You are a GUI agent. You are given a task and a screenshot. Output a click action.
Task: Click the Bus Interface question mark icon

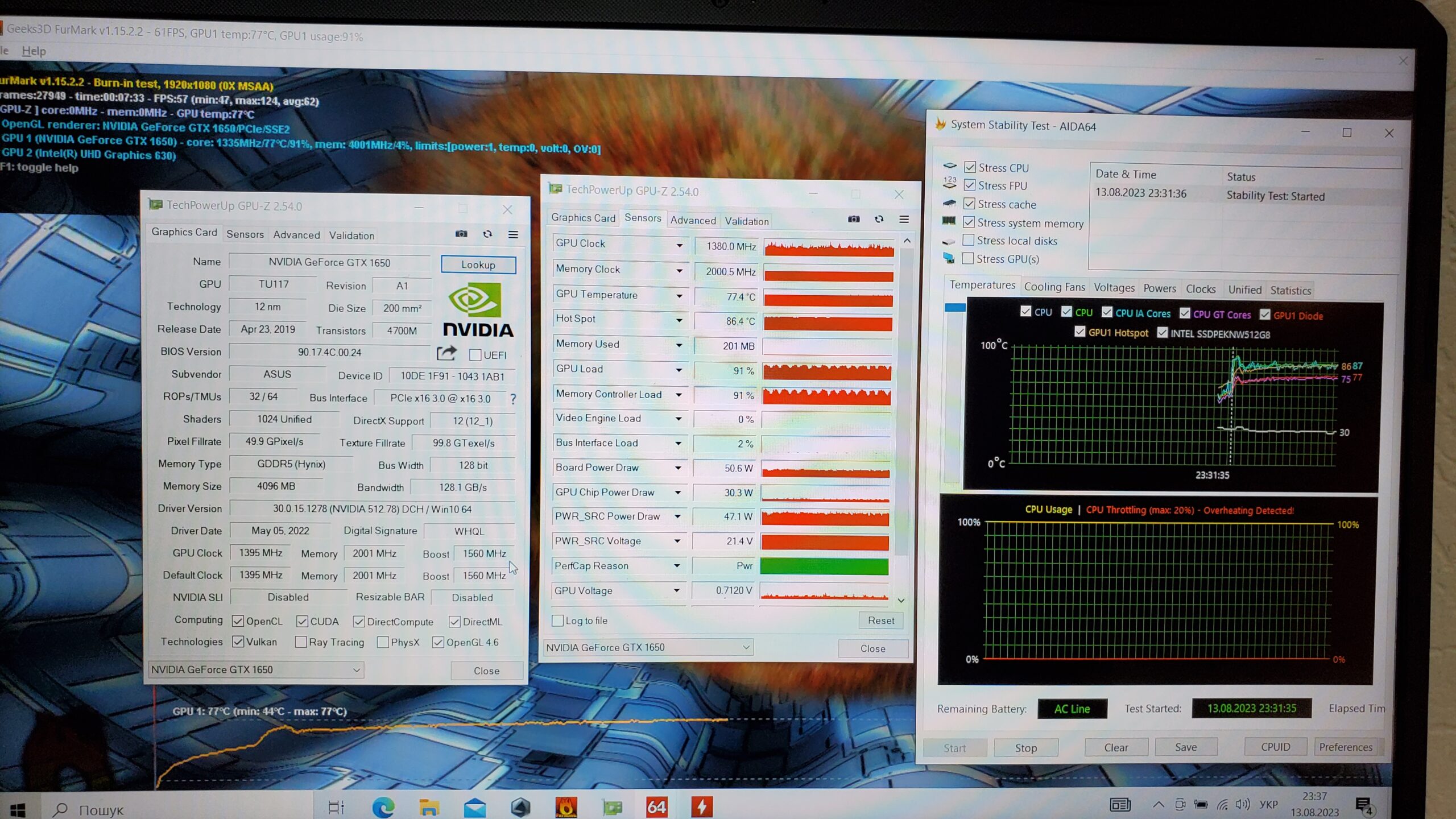pyautogui.click(x=513, y=399)
